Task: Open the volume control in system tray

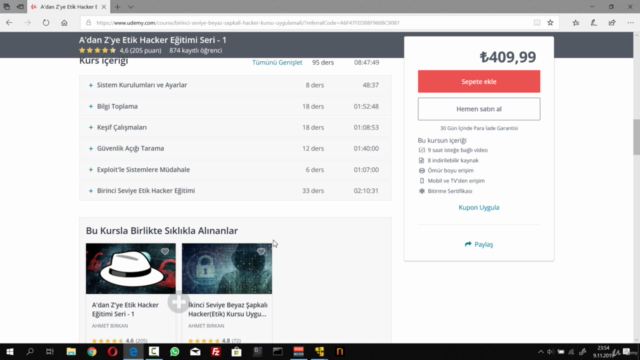Action: pos(550,351)
